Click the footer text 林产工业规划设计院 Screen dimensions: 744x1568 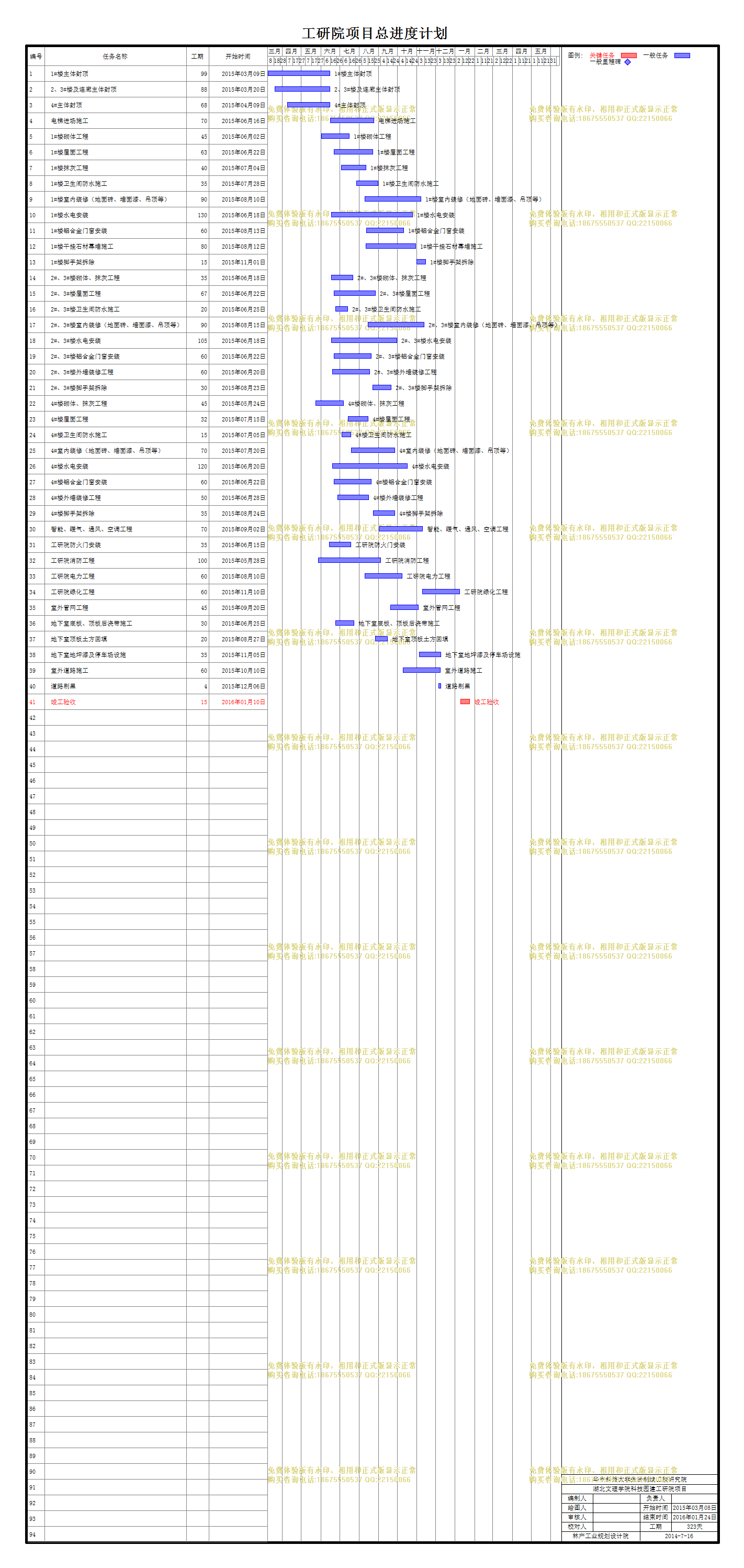click(x=601, y=1537)
